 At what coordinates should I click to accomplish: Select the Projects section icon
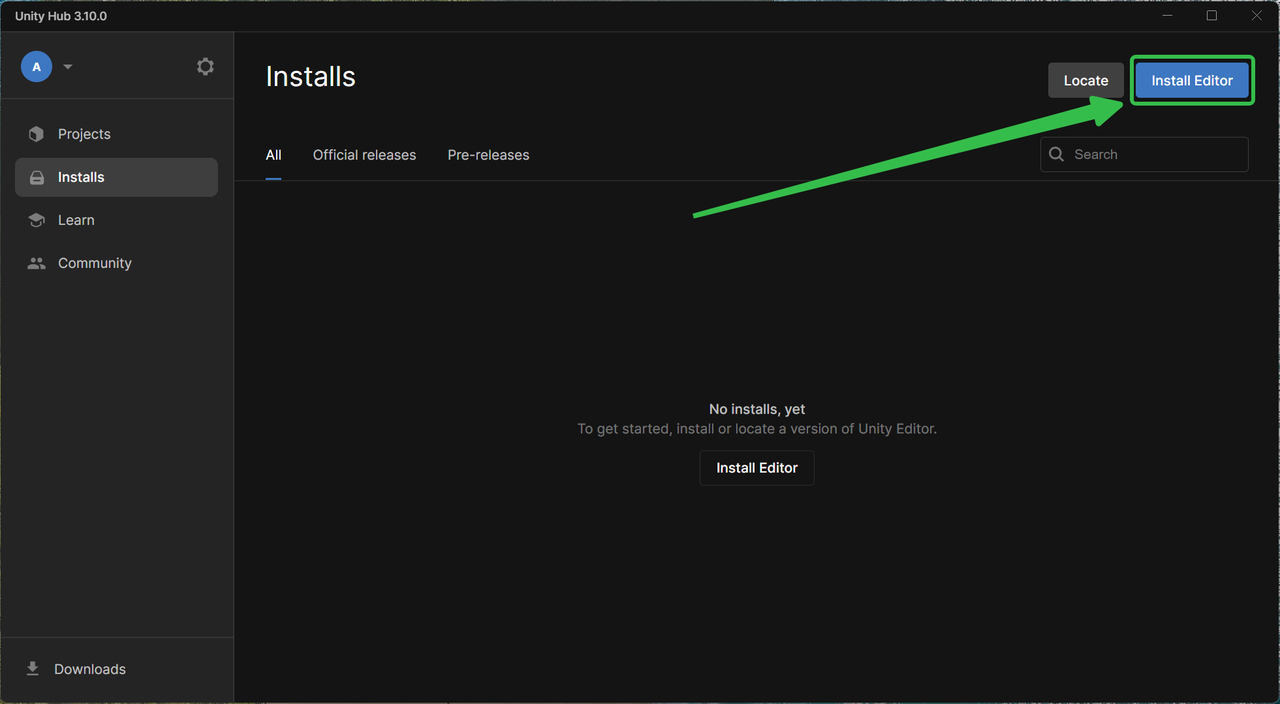[x=36, y=133]
